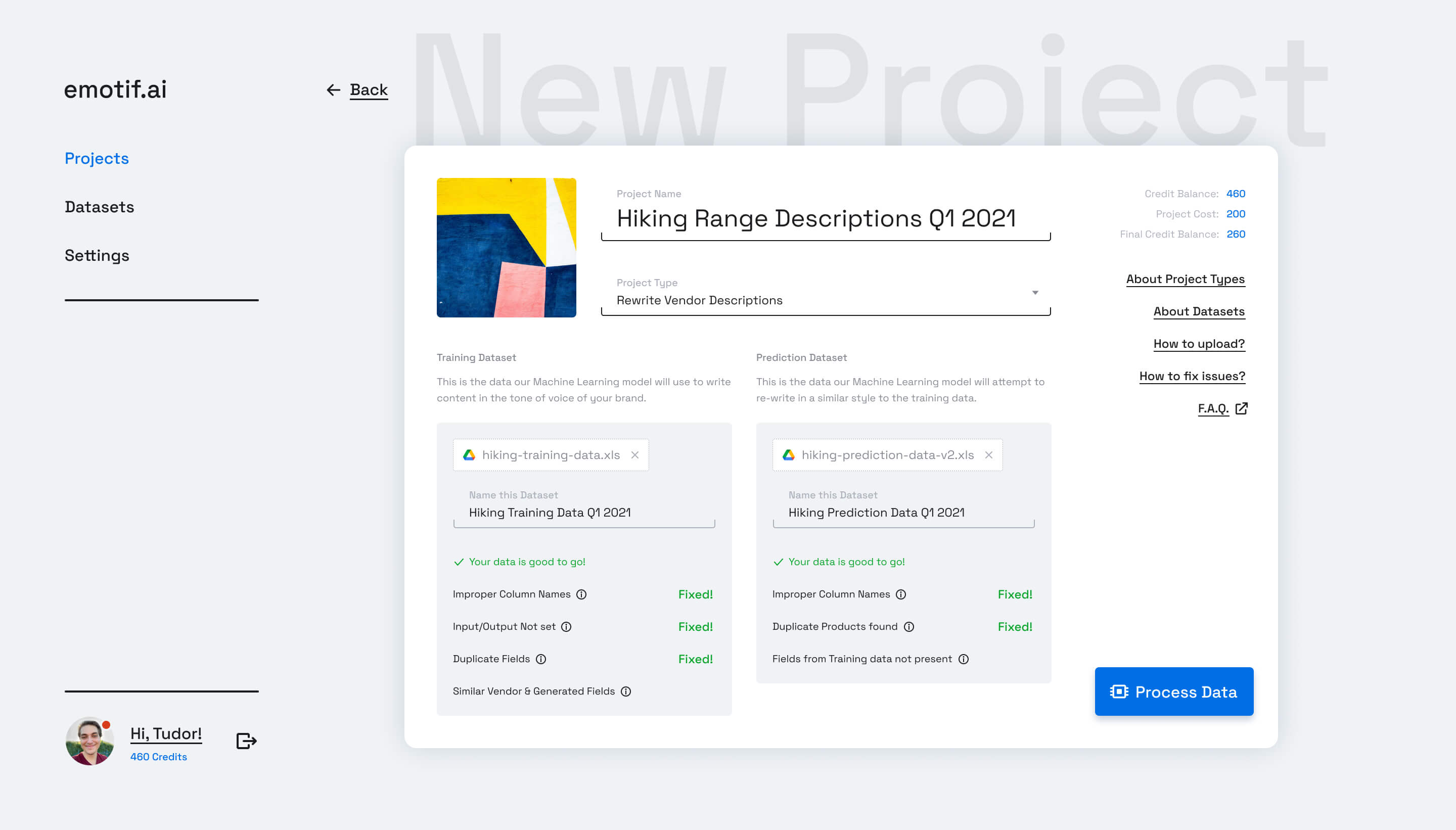1456x830 pixels.
Task: Click info icon beside Duplicate Products found
Action: pos(909,626)
